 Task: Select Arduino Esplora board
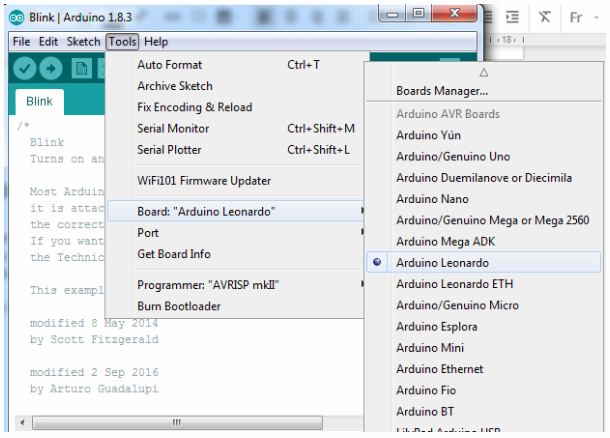(484, 326)
